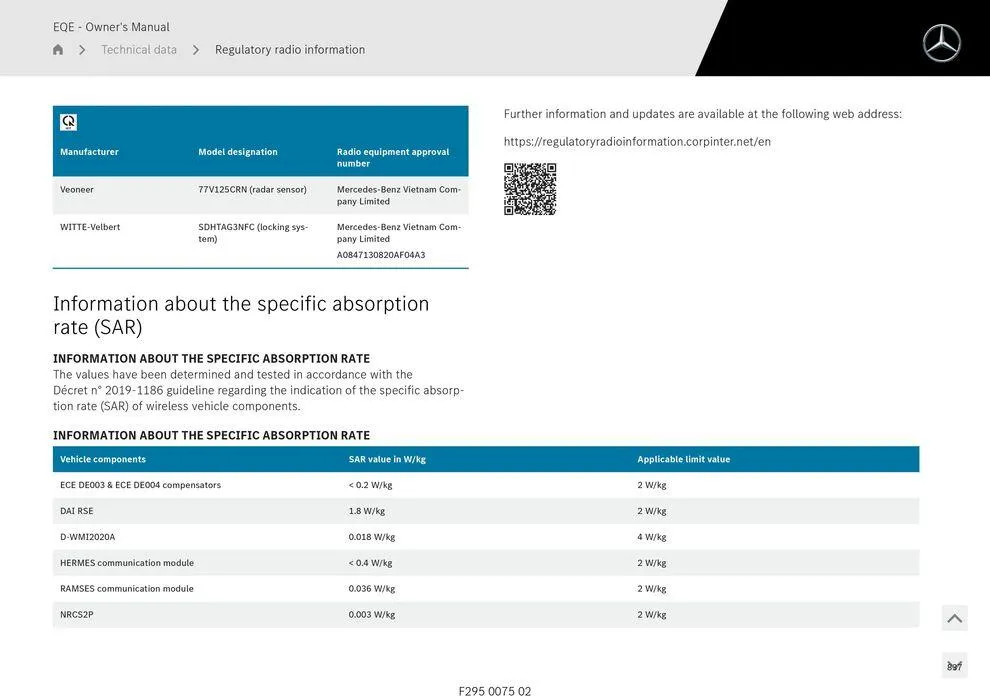Click the chevron after the home icon
Viewport: 990px width, 700px height.
point(82,48)
